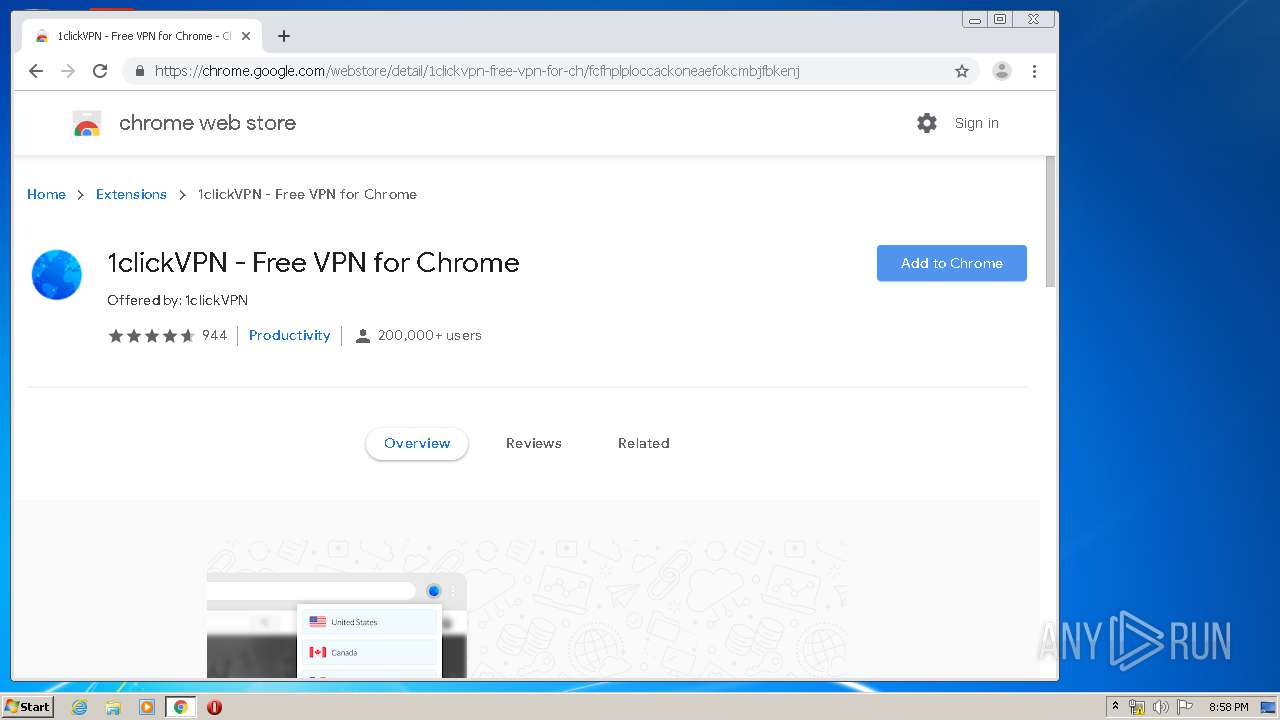Switch to the Reviews tab
This screenshot has height=720, width=1280.
(x=534, y=443)
